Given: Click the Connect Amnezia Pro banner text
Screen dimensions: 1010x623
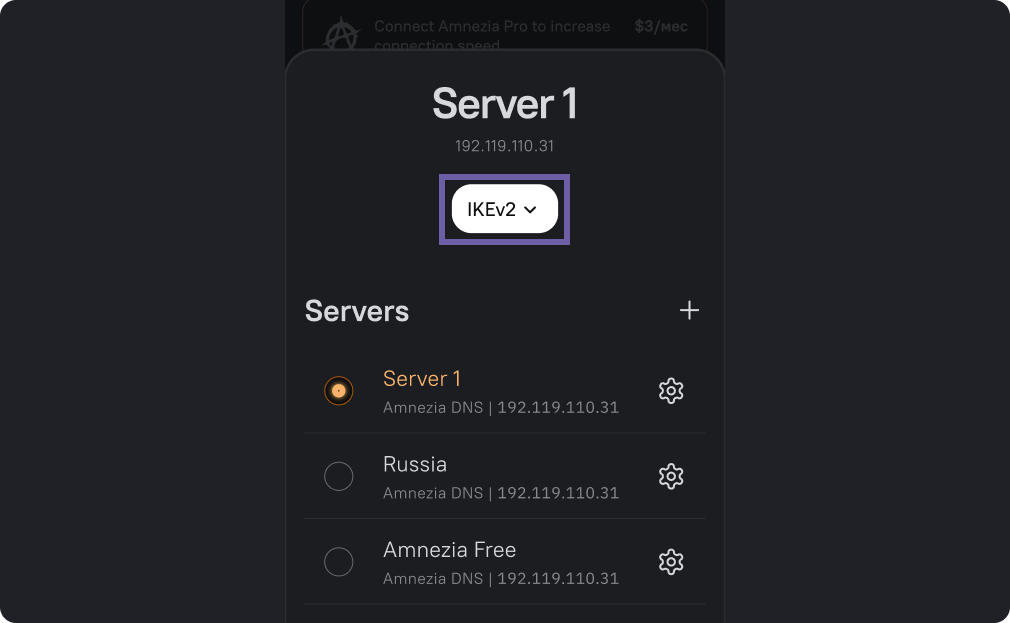Looking at the screenshot, I should coord(492,27).
